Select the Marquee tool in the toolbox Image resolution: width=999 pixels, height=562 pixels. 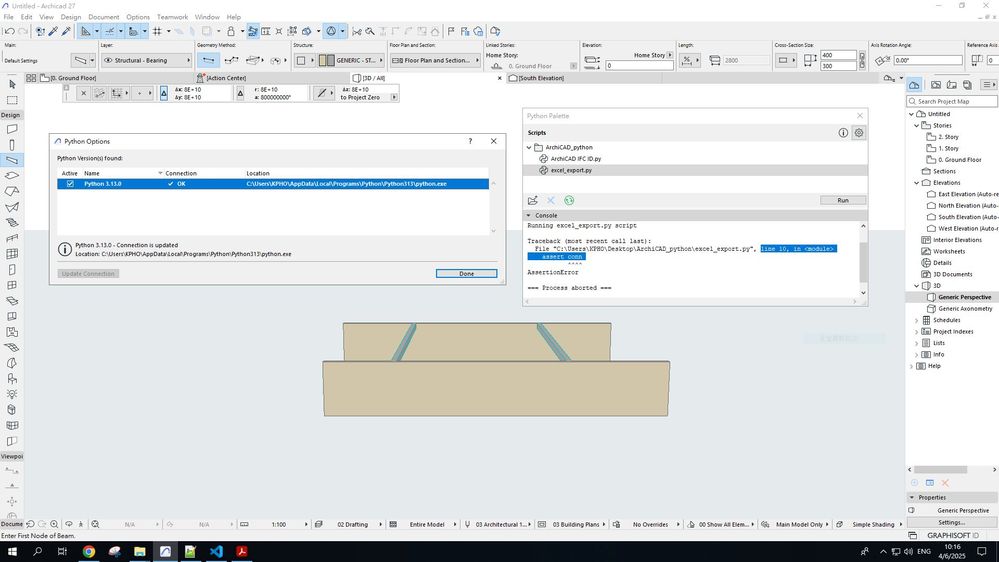(12, 100)
